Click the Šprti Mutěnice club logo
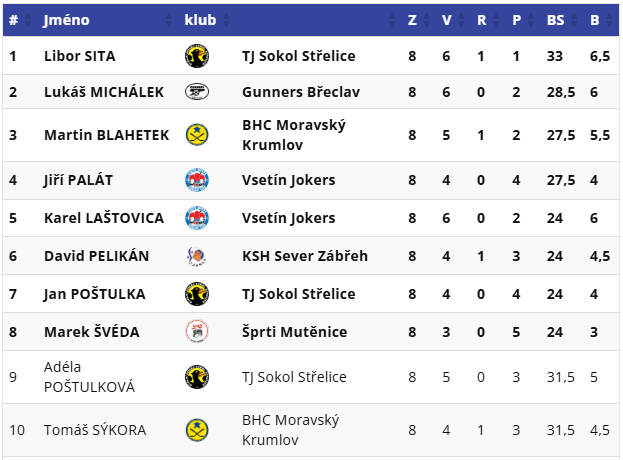 pyautogui.click(x=197, y=331)
